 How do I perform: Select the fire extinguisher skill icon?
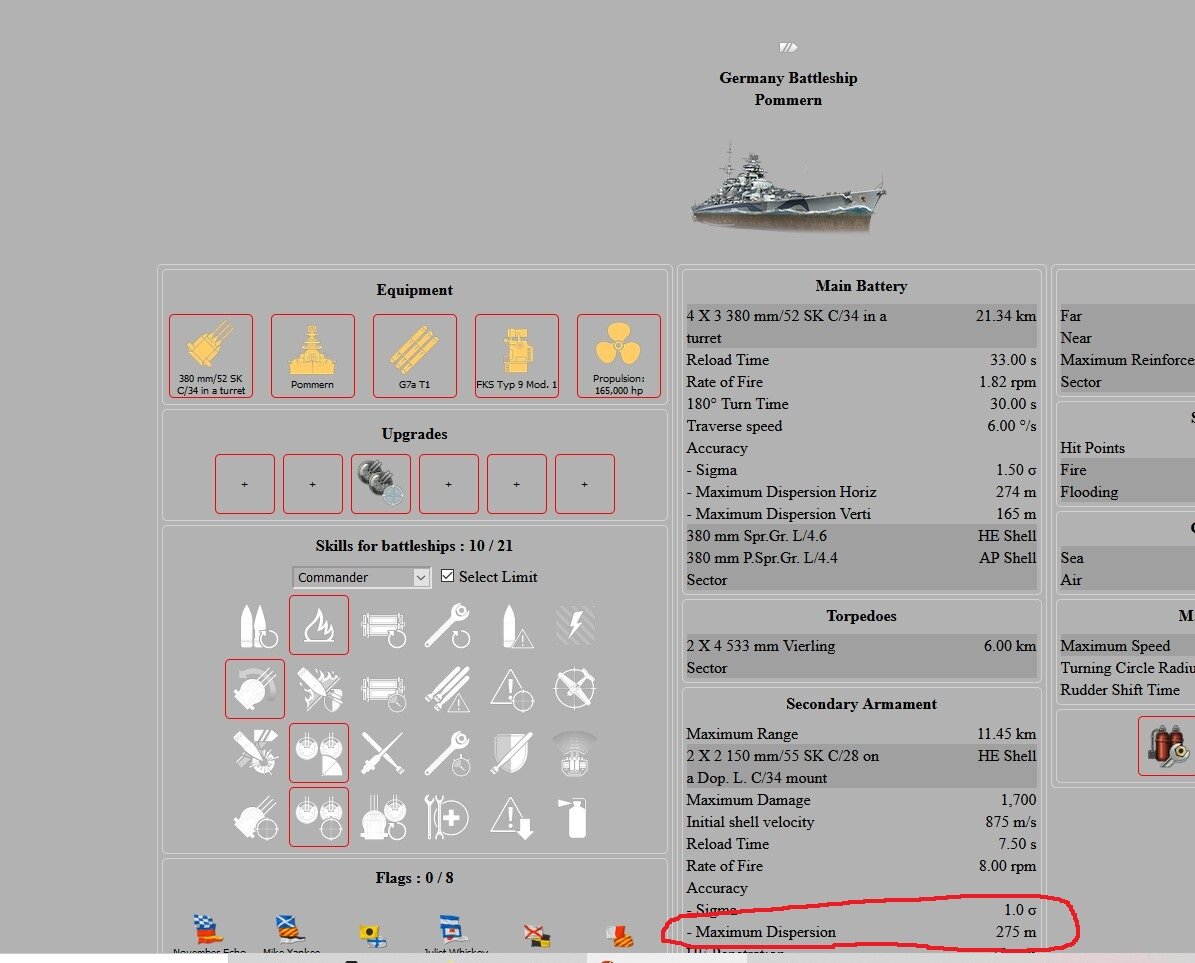[x=574, y=817]
